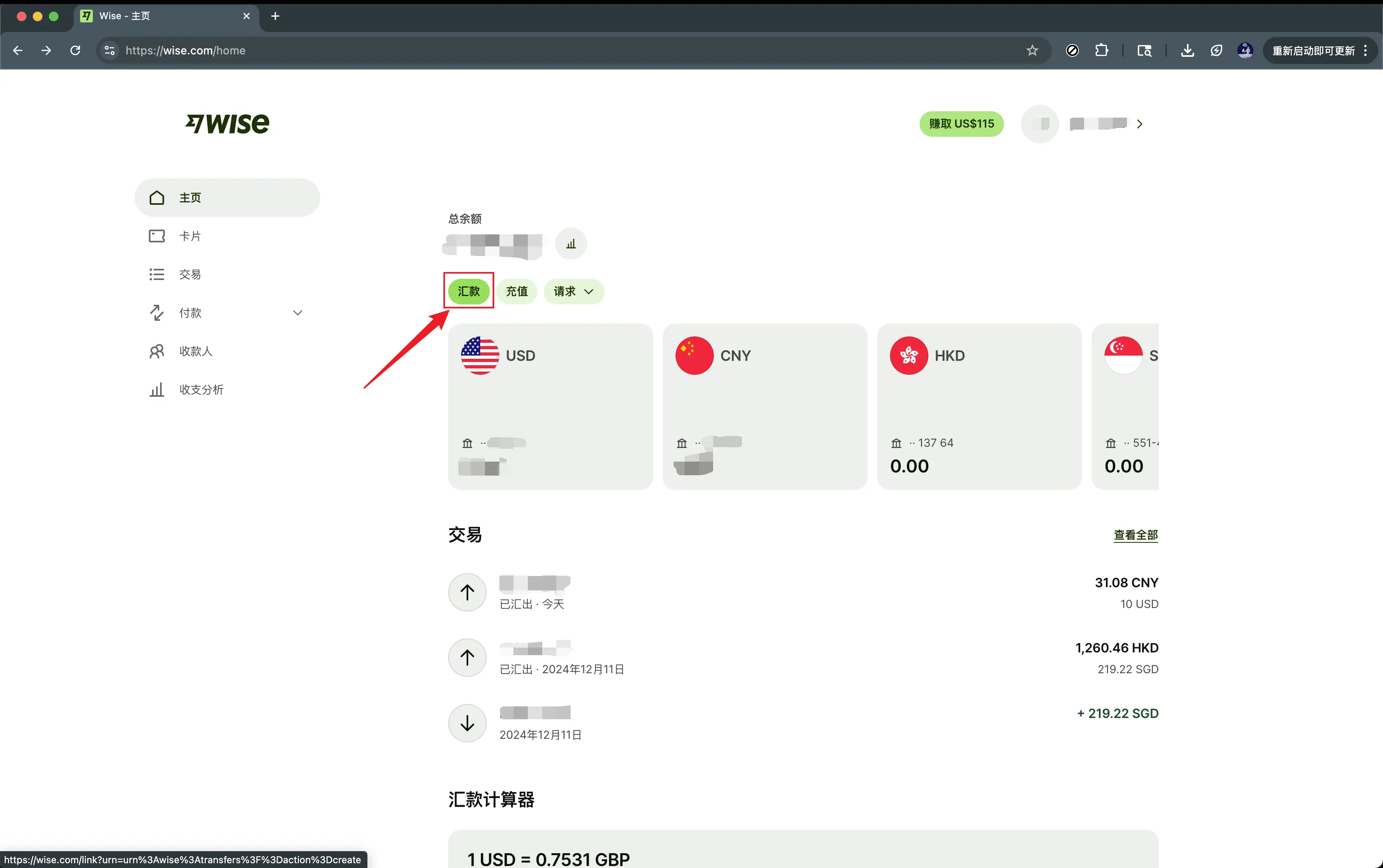The image size is (1383, 868).
Task: Open 收款人 in the sidebar
Action: [x=195, y=351]
